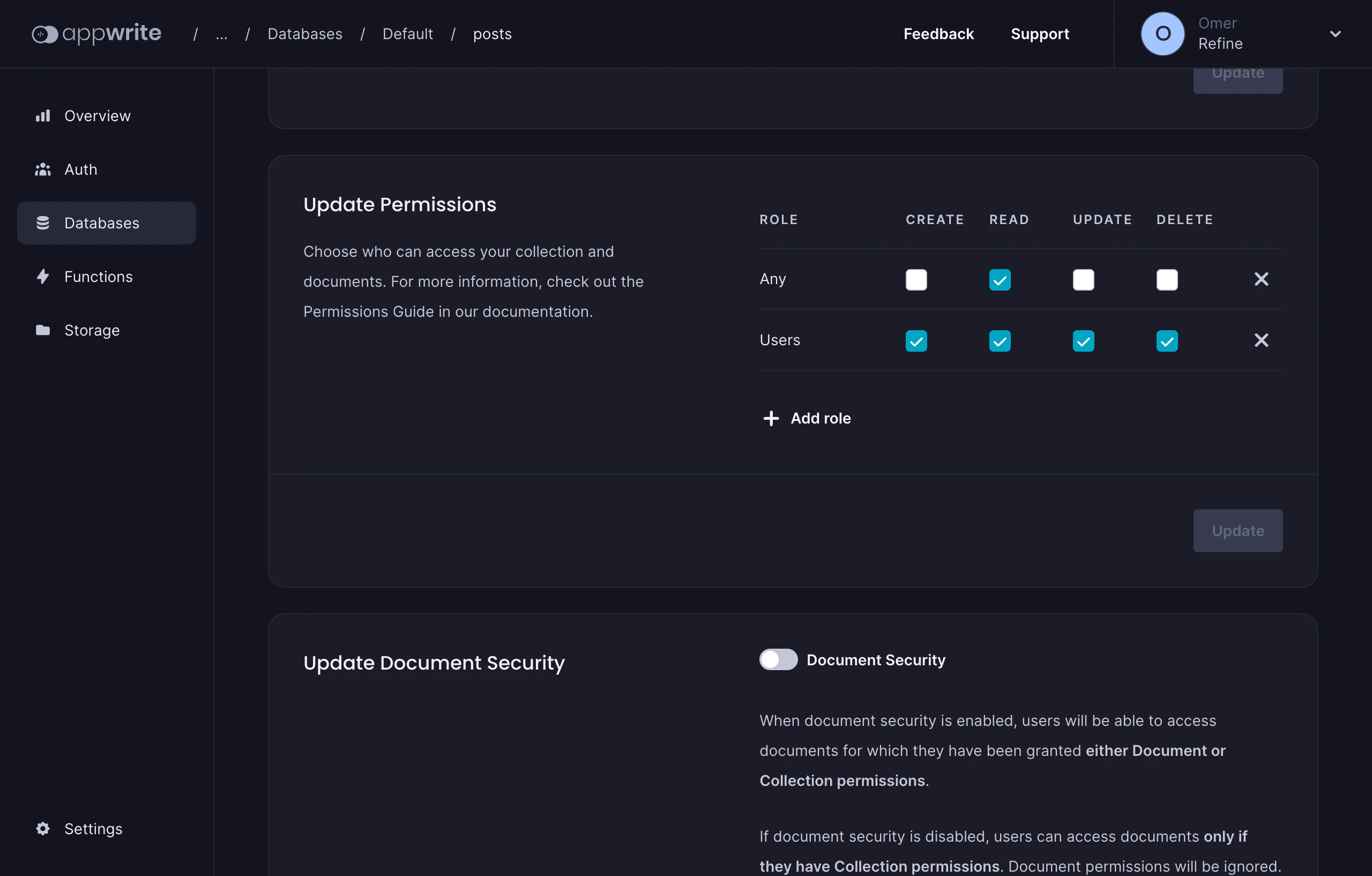This screenshot has height=876, width=1372.
Task: Toggle the Document Security switch
Action: 778,659
